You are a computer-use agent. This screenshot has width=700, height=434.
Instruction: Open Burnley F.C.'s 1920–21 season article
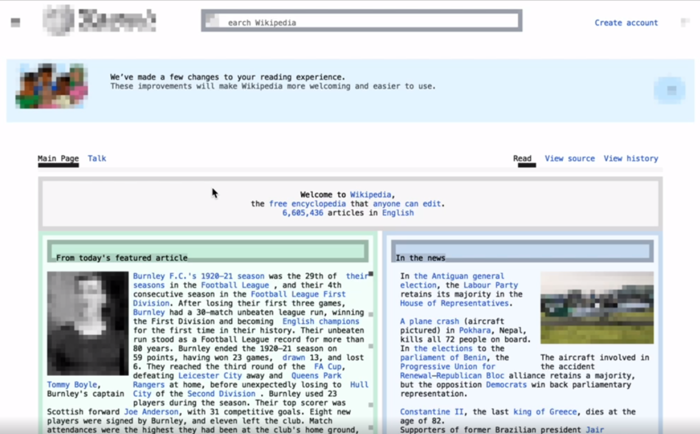(x=199, y=276)
